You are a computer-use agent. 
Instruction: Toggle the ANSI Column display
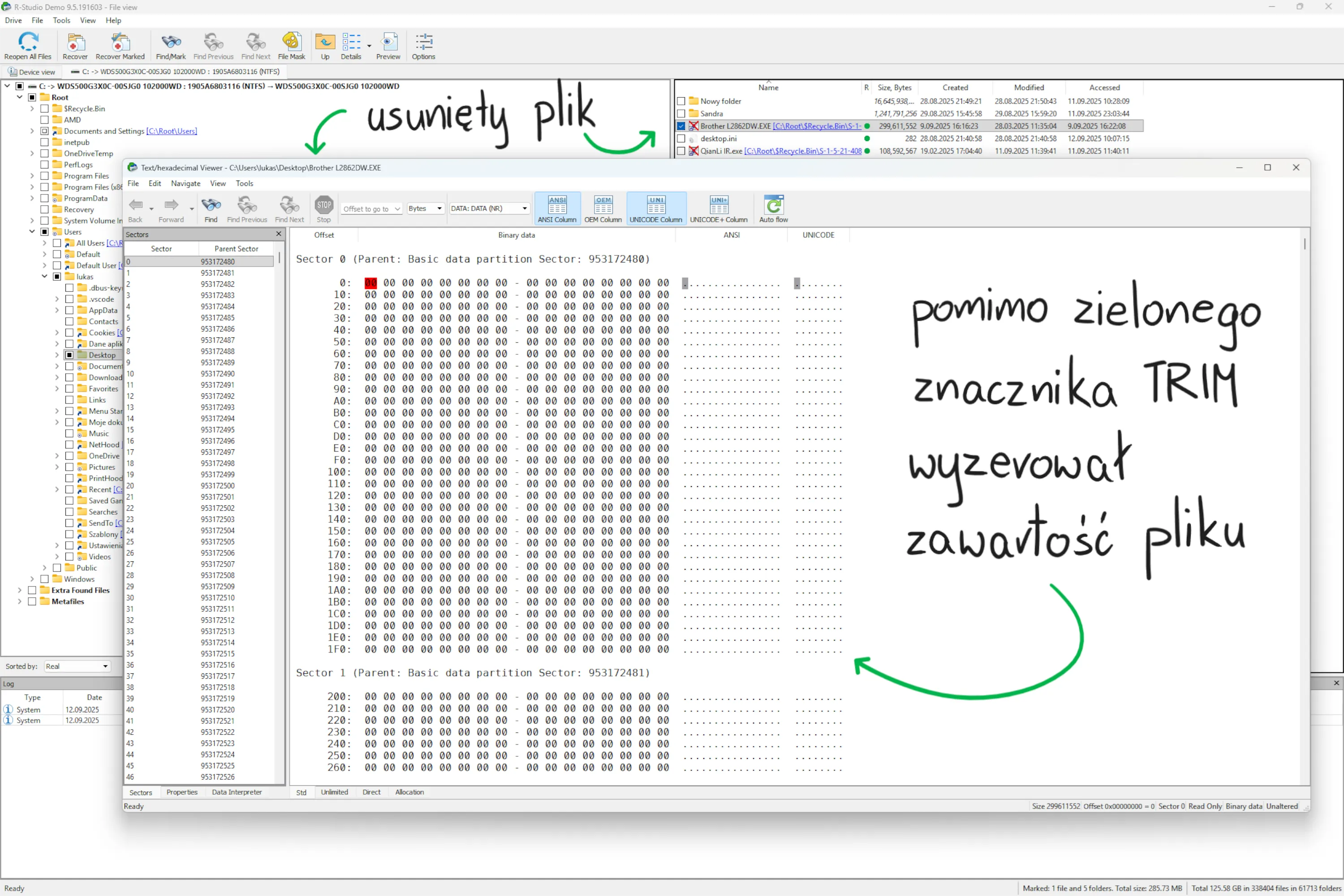[x=557, y=209]
